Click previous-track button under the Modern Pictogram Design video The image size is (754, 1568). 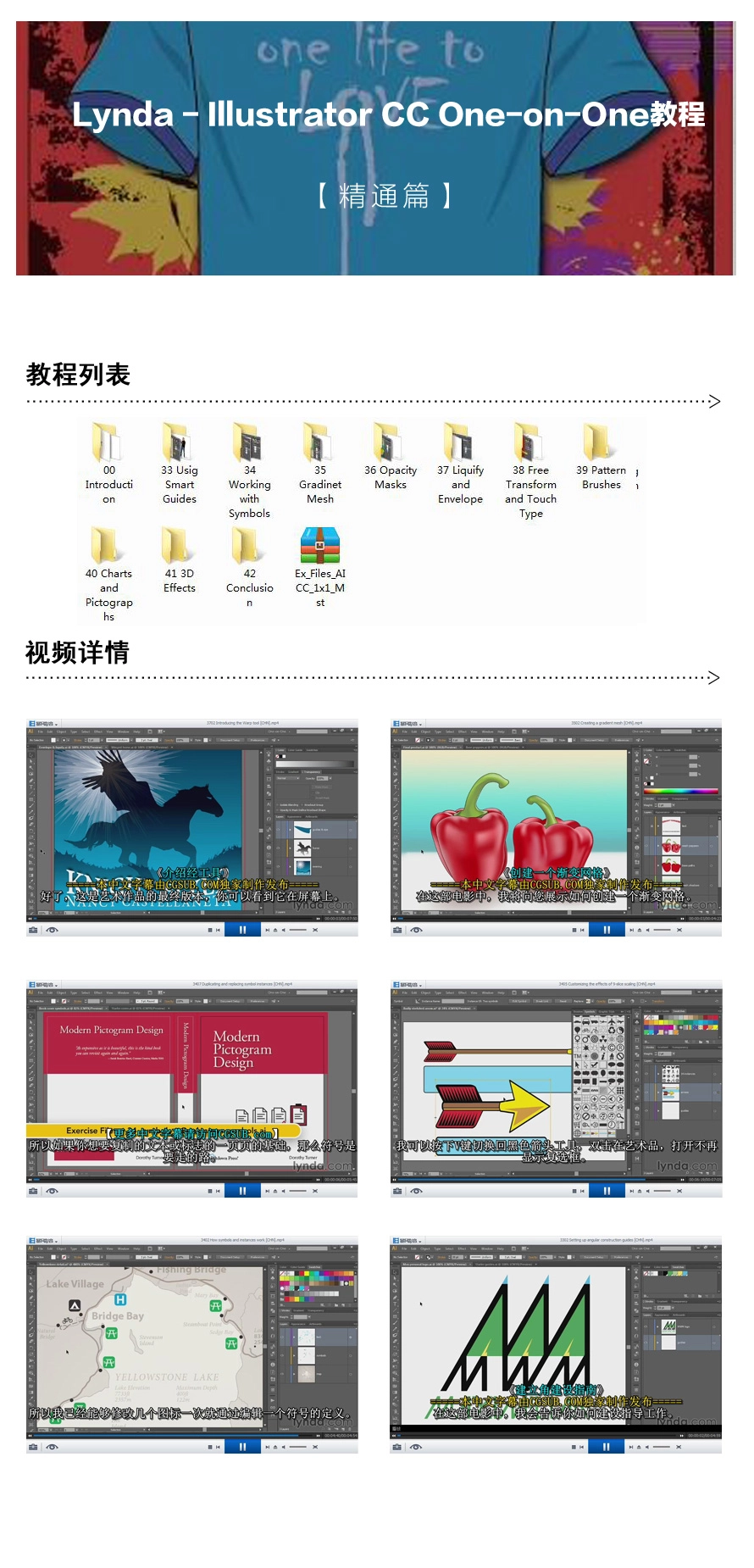pos(218,1191)
